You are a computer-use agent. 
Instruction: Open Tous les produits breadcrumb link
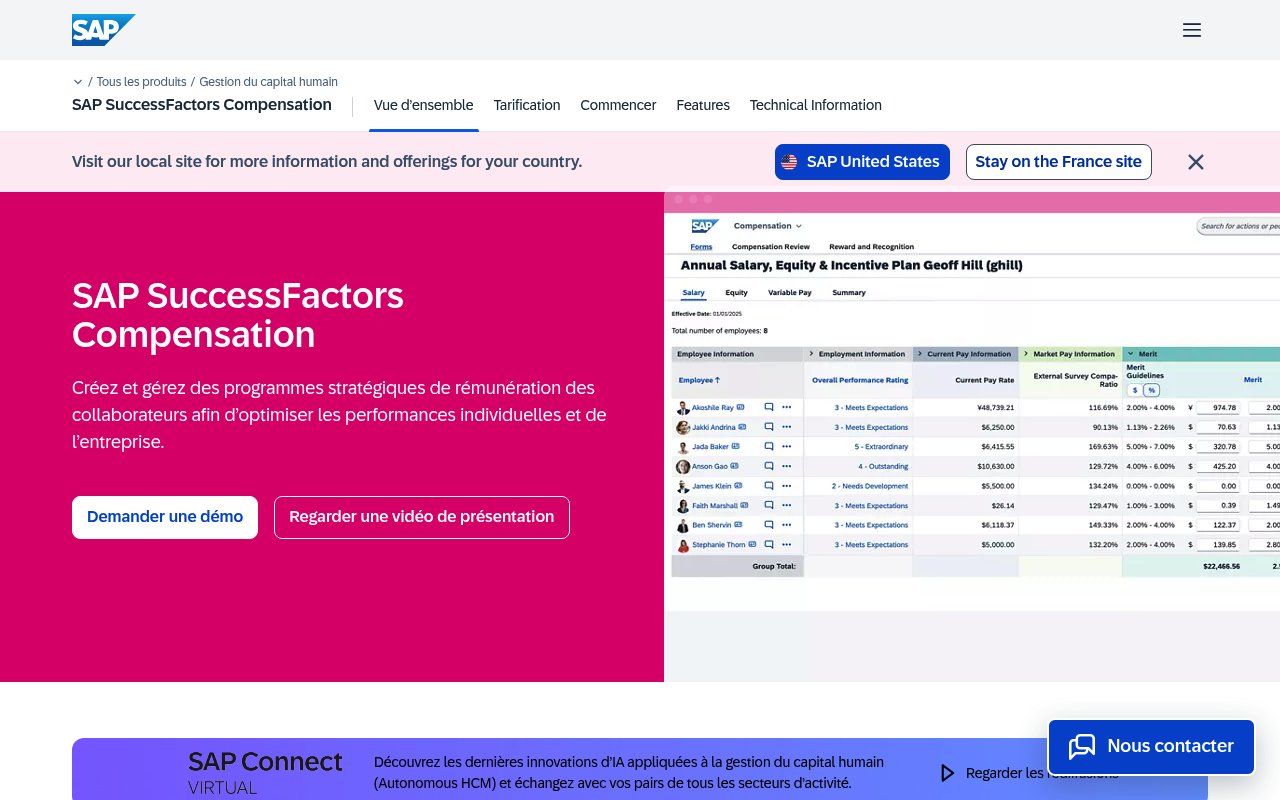142,82
